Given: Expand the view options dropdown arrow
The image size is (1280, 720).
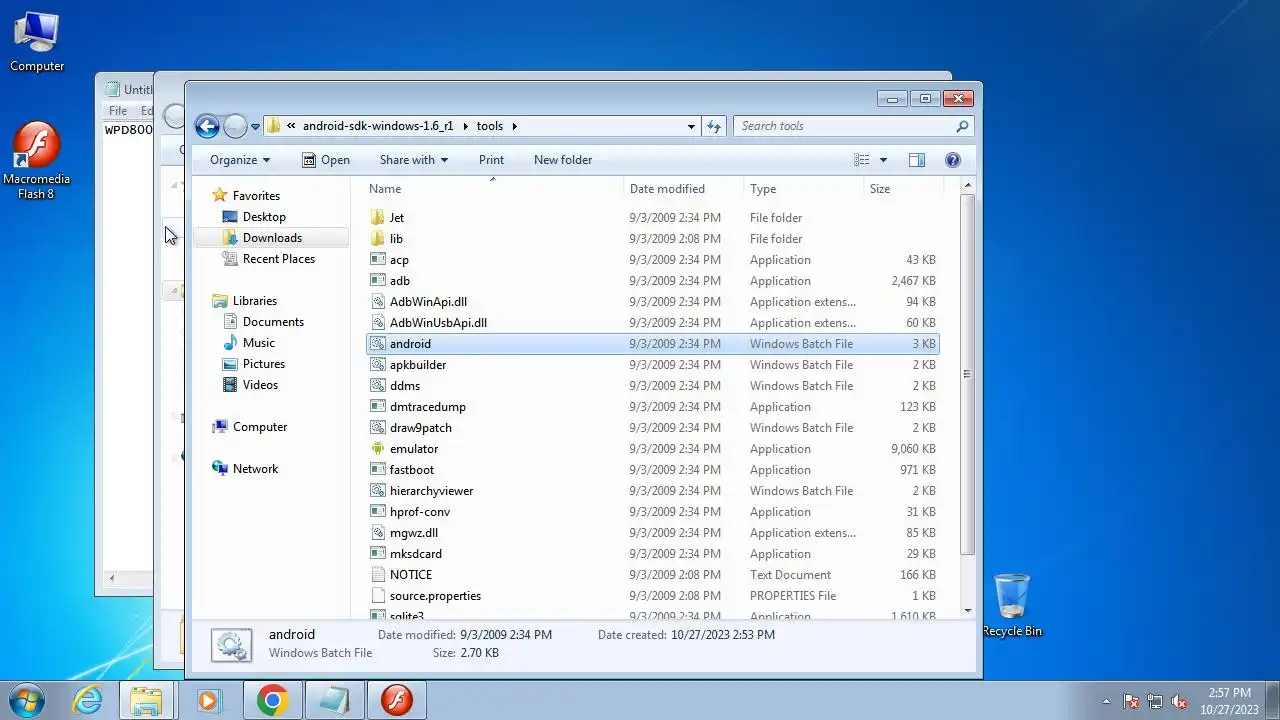Looking at the screenshot, I should (883, 160).
